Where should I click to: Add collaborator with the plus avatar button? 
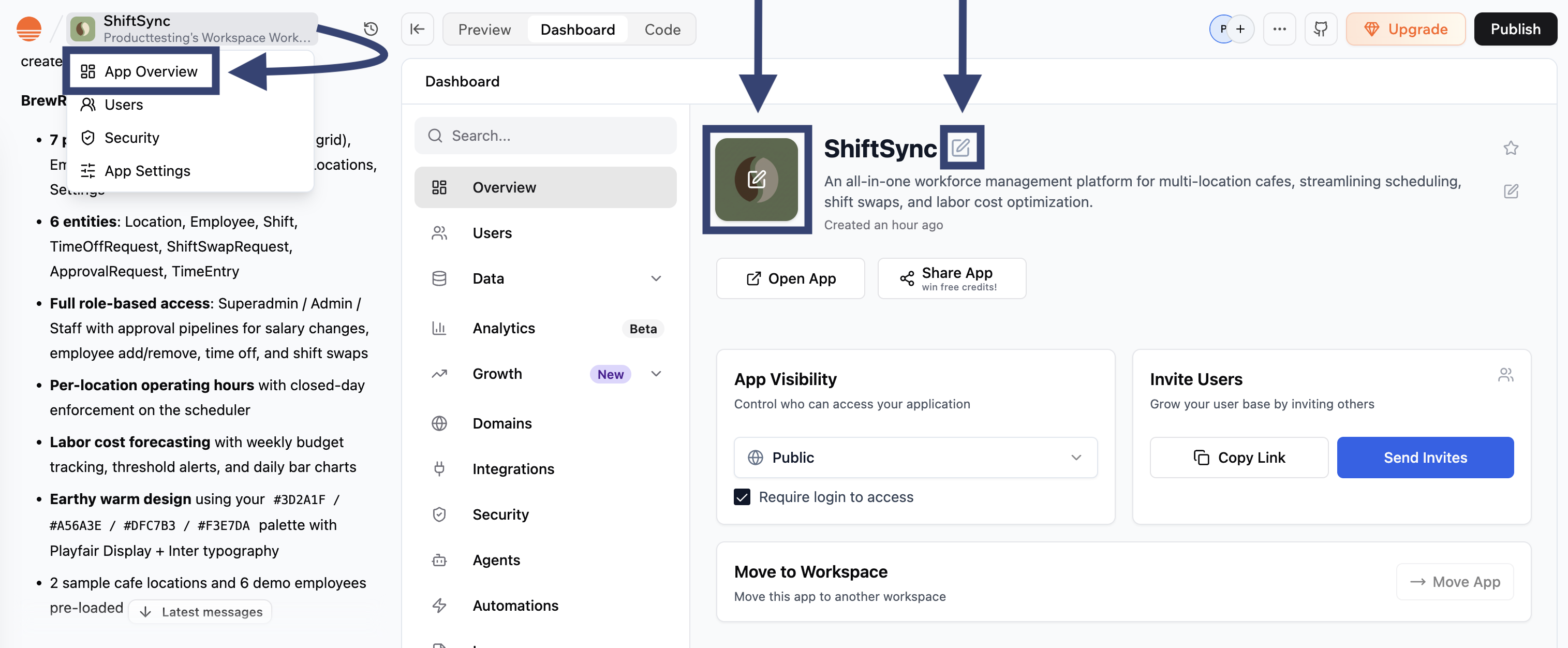point(1240,29)
